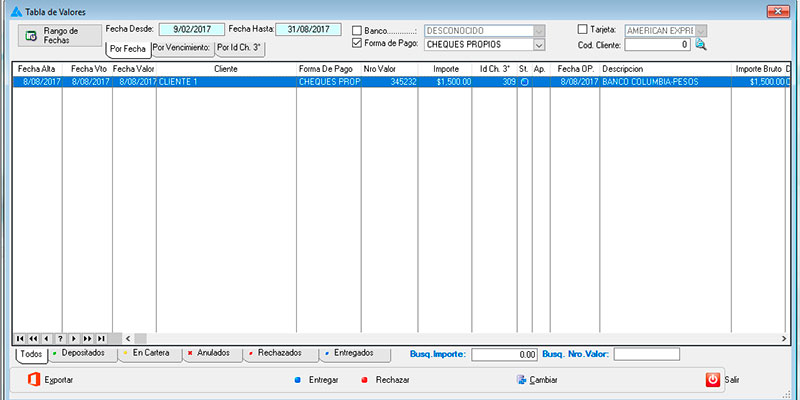
Task: Click the Exportar Office icon
Action: [x=32, y=380]
